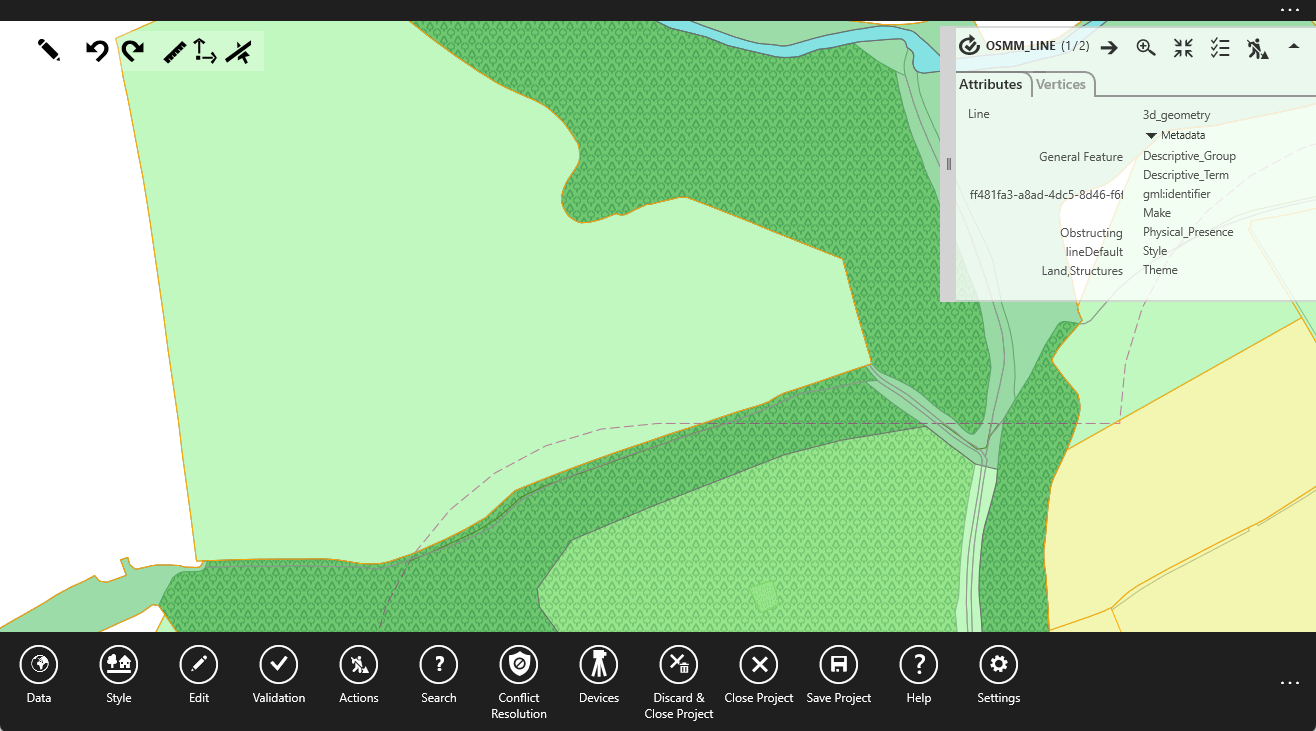The image size is (1316, 731).
Task: Click the refresh checkmark icon beside OSMM_LINE
Action: coord(968,46)
